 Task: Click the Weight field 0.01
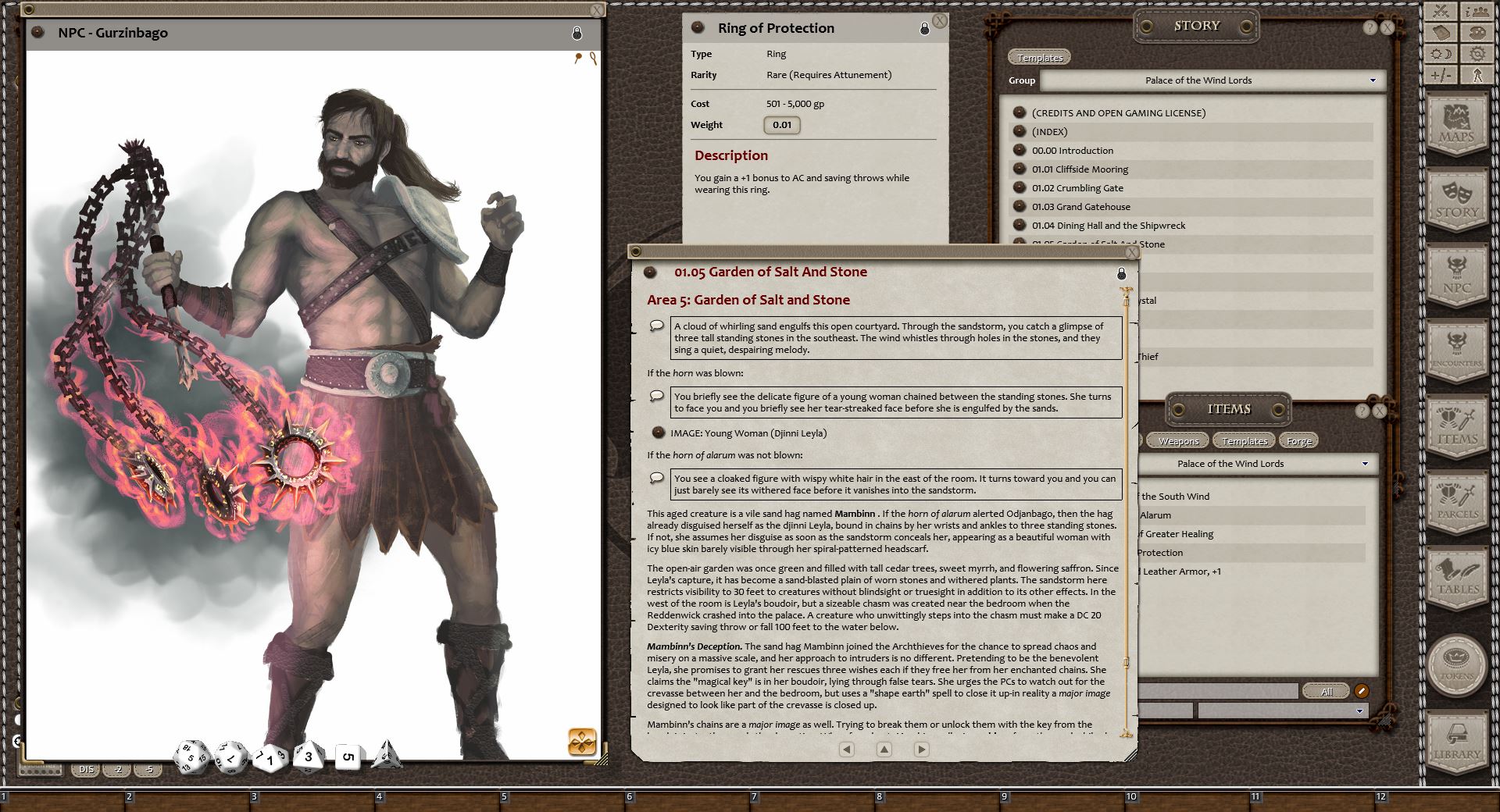tap(781, 125)
